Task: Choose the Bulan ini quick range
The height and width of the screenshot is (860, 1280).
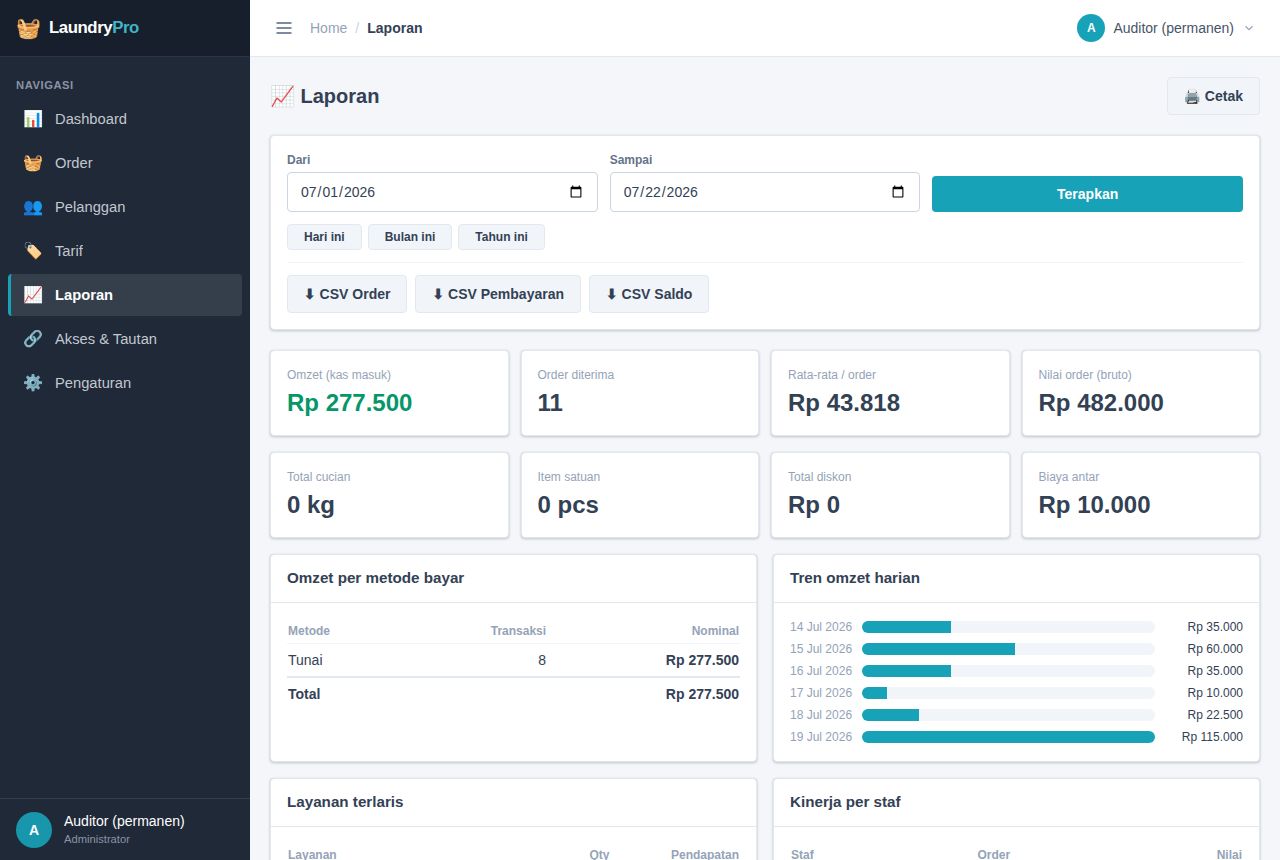Action: click(410, 237)
